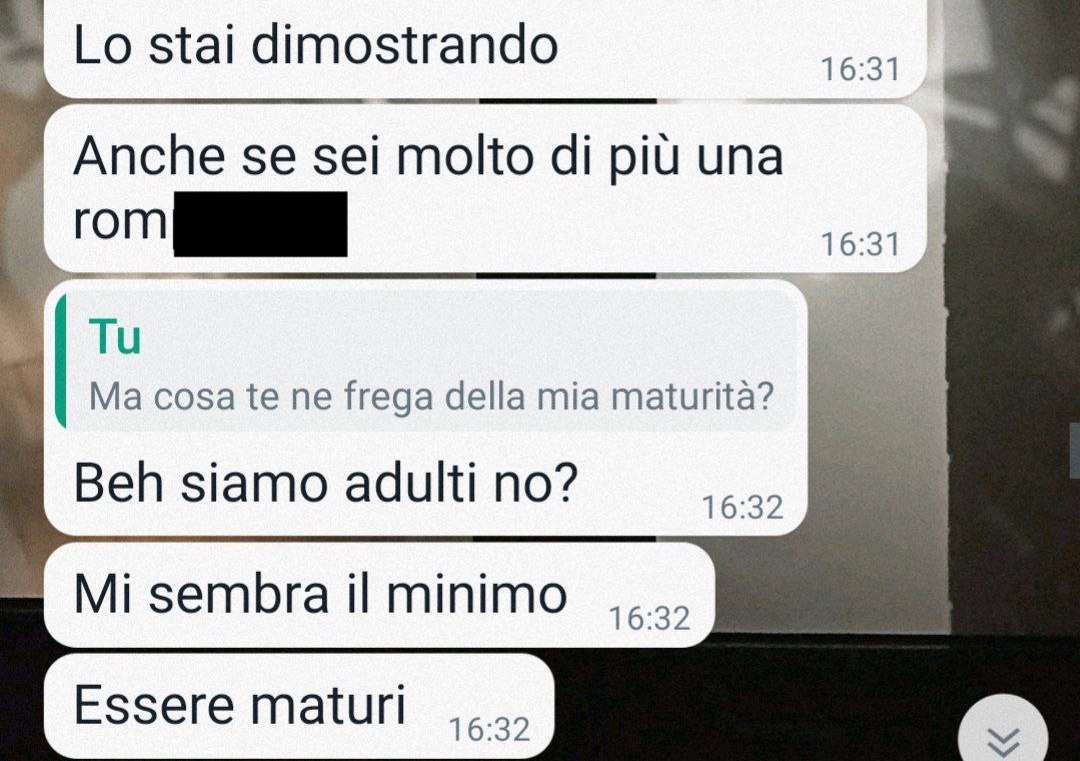Click the word 'minimo' in the message
Screen dimensions: 1080x761
(477, 594)
